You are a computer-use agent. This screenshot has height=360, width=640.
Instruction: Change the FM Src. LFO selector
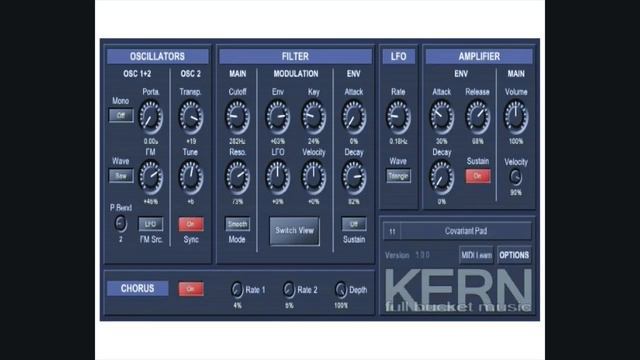(151, 224)
